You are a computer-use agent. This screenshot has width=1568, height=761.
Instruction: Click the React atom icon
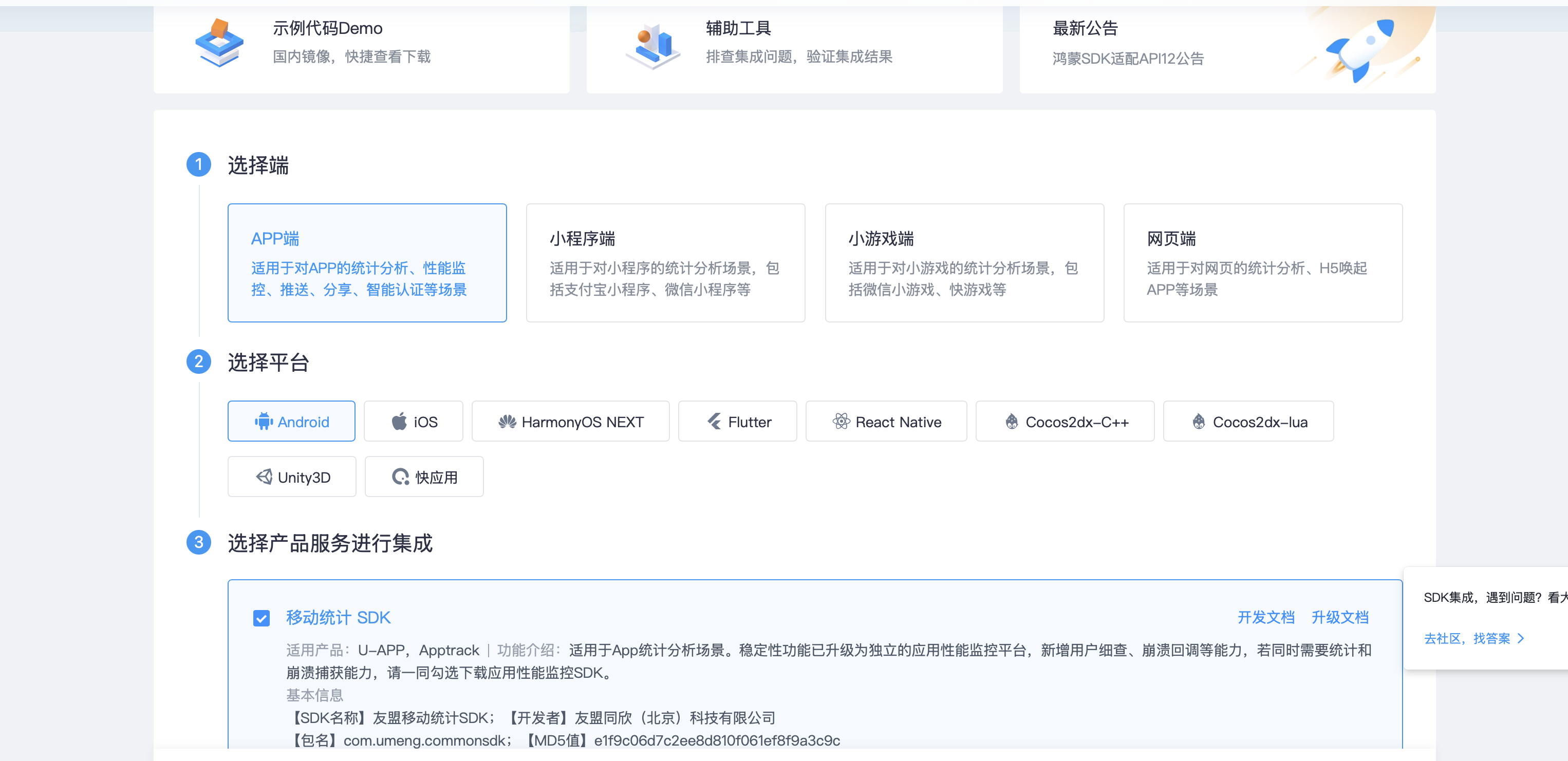(x=841, y=422)
